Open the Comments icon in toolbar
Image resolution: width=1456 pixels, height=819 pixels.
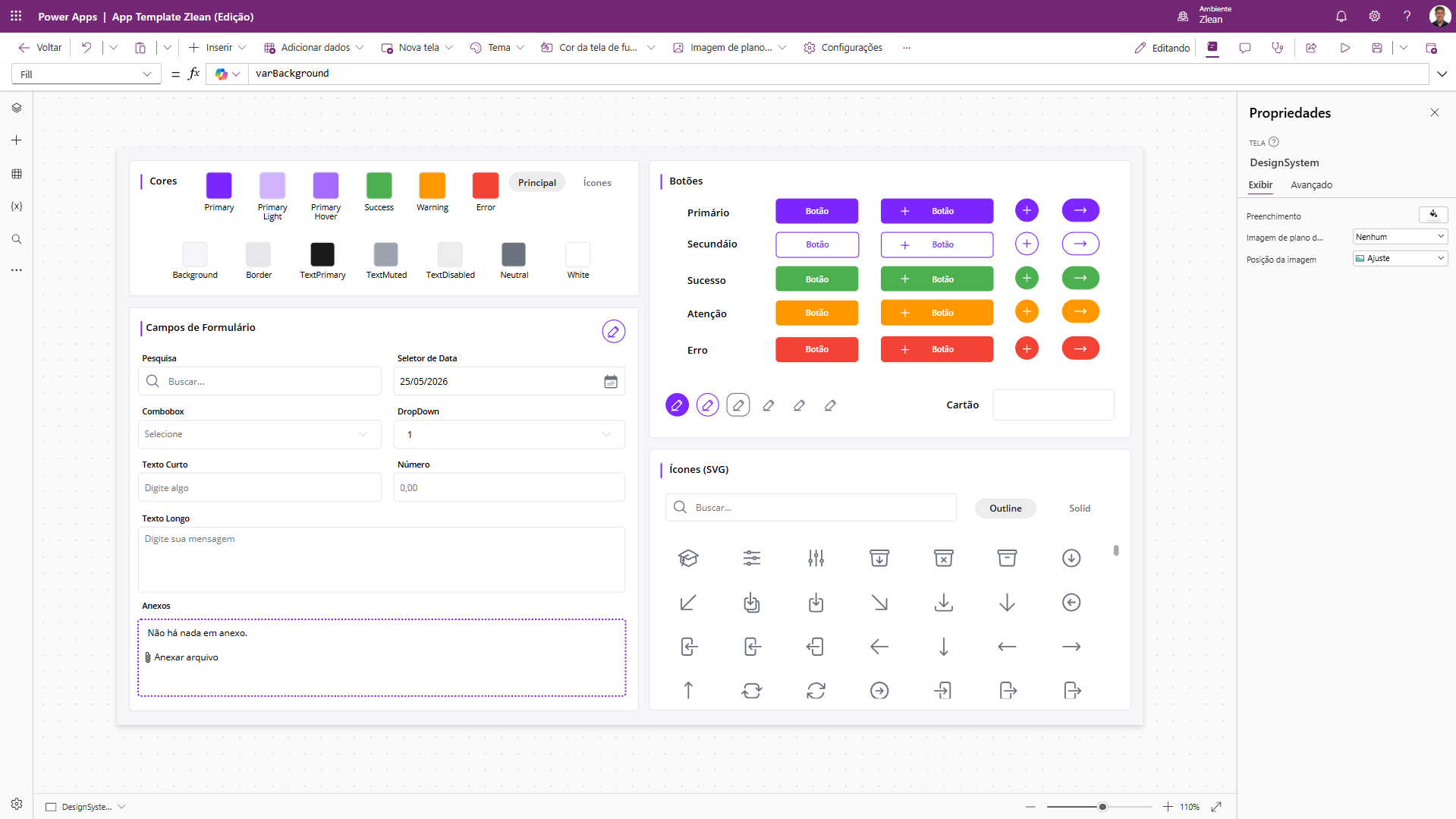(1245, 48)
